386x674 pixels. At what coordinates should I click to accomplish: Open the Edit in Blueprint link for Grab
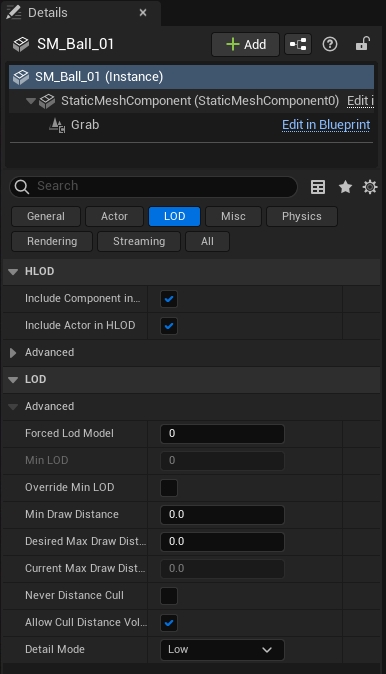click(x=326, y=125)
